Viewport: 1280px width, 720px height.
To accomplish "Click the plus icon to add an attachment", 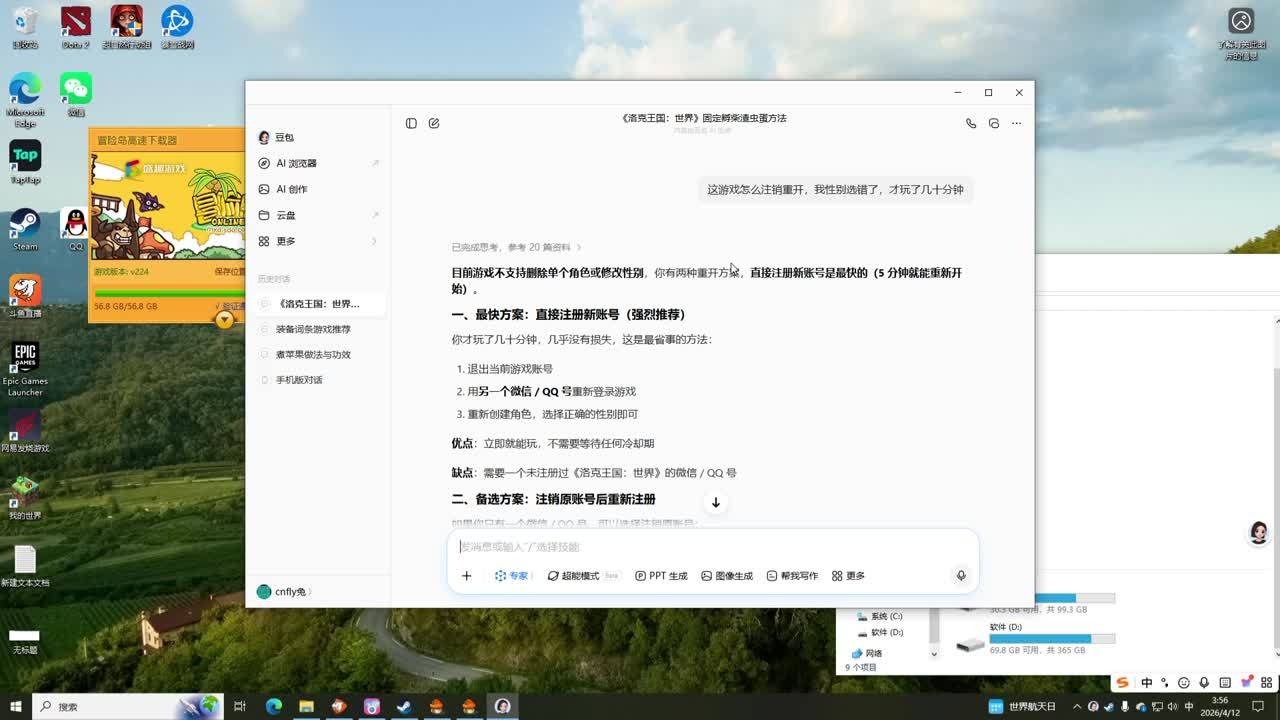I will pyautogui.click(x=466, y=576).
